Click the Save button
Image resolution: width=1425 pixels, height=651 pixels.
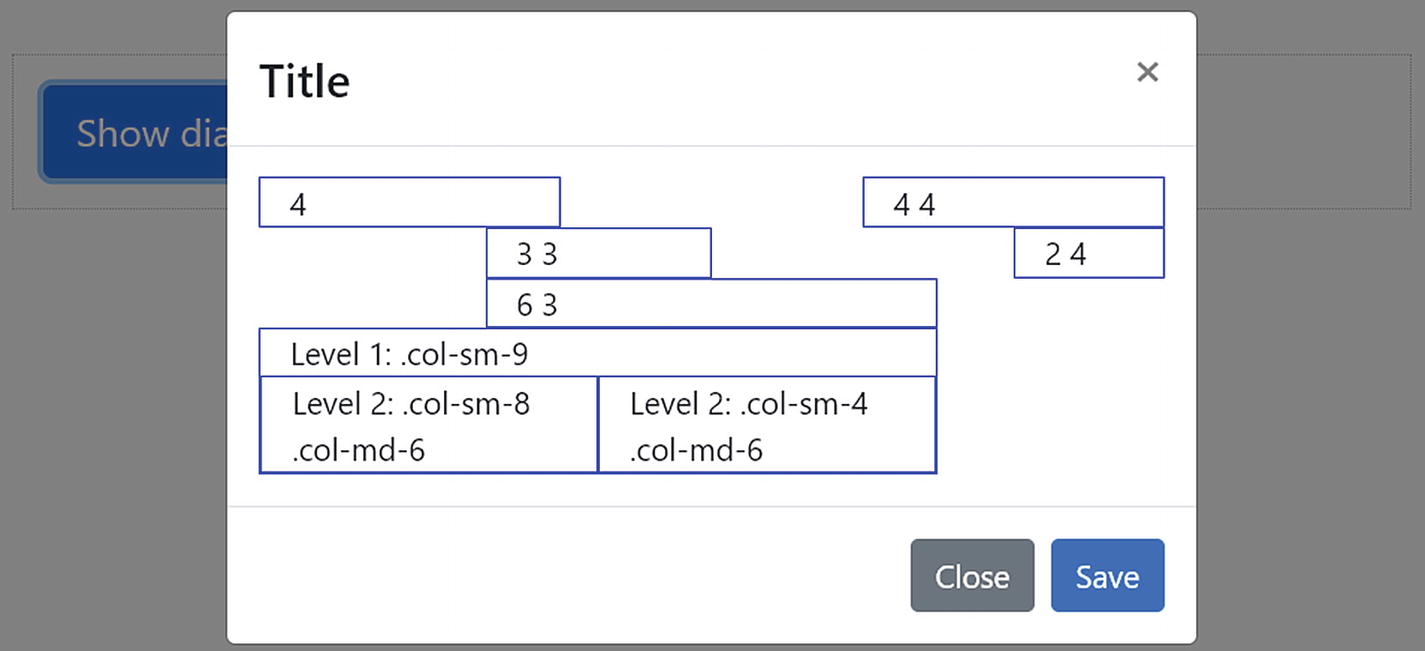click(x=1106, y=575)
